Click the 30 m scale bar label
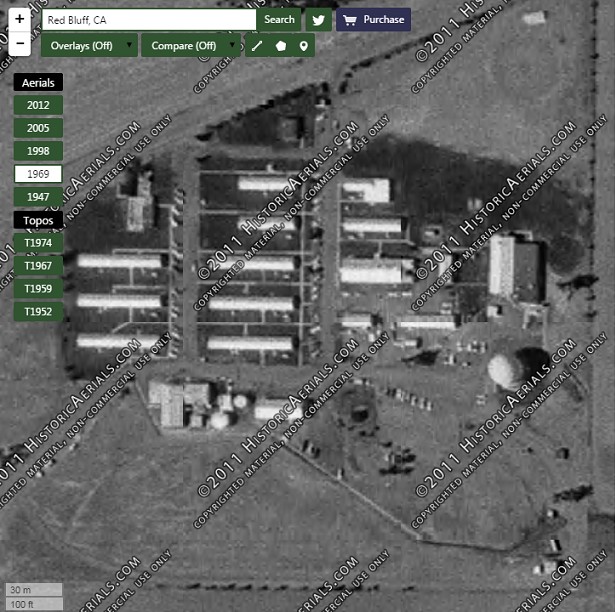This screenshot has width=615, height=612. coord(34,590)
